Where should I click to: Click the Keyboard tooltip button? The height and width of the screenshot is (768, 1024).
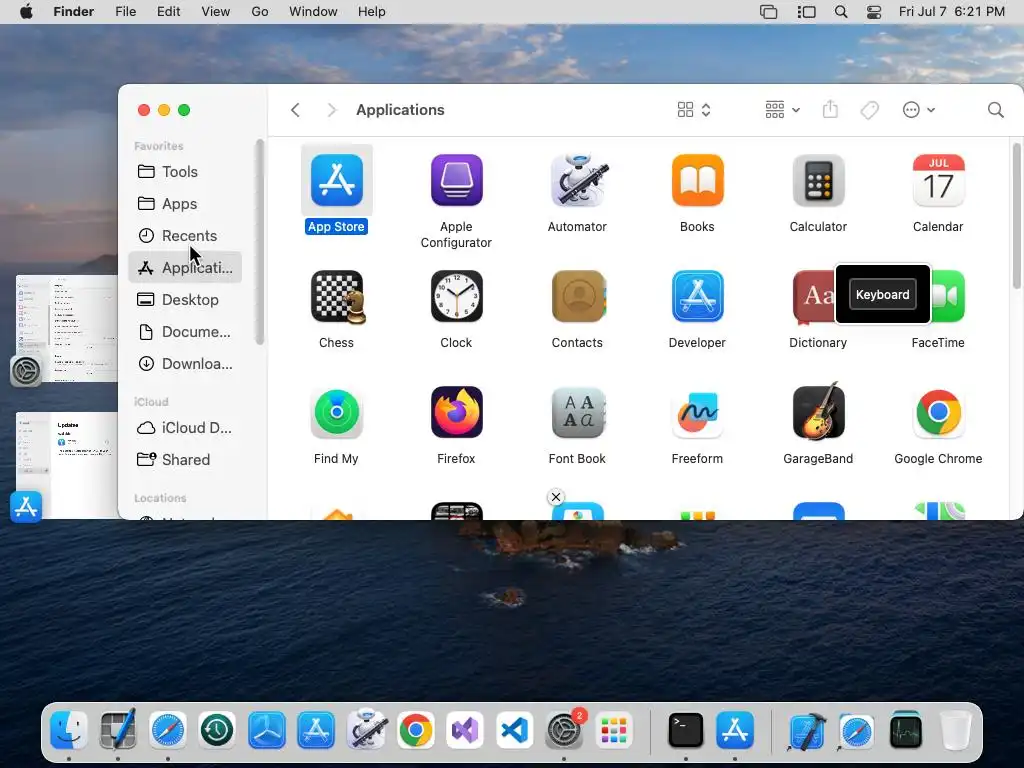click(882, 295)
